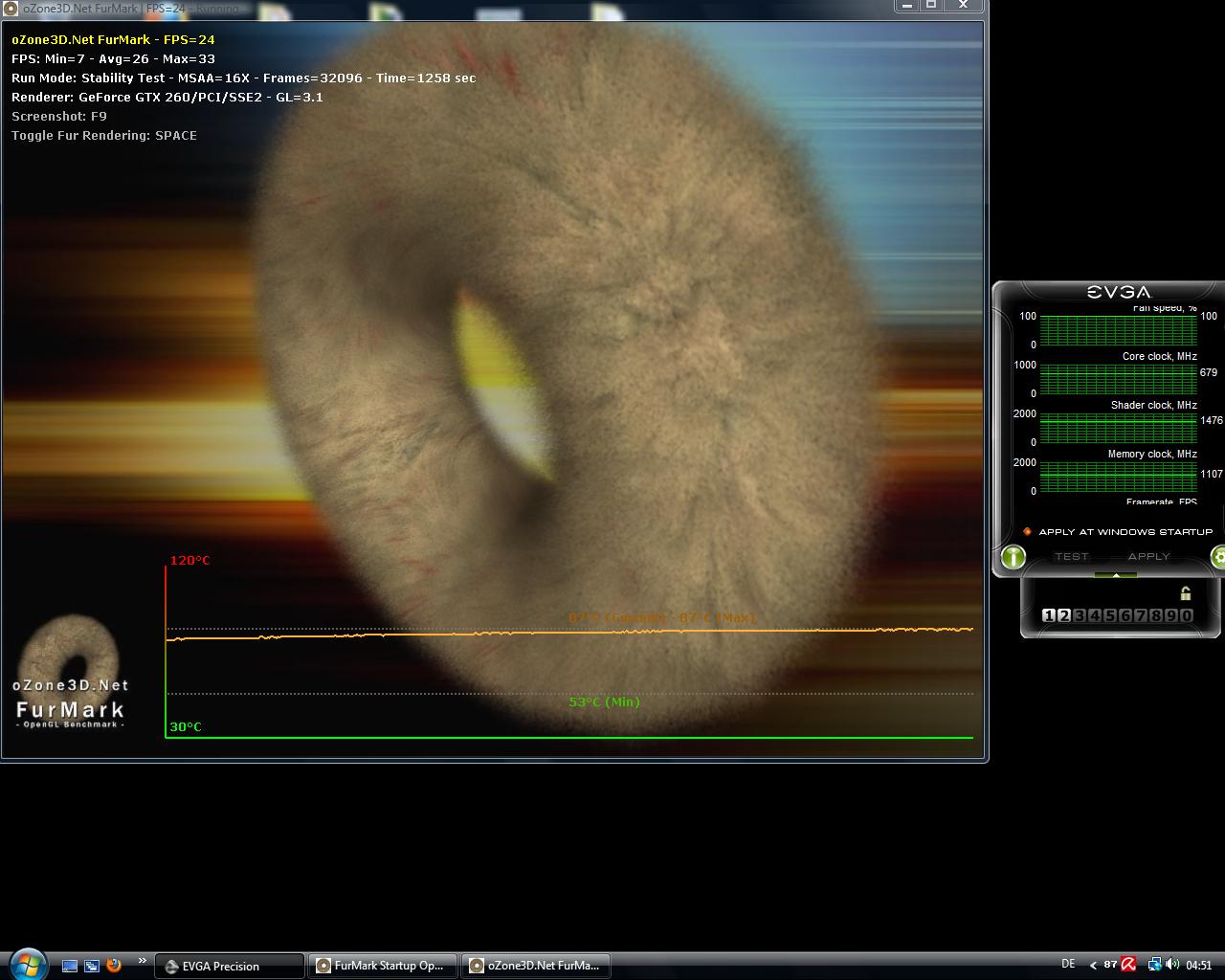Minimize the FurMark window
Screen dimensions: 1225x980
906,5
